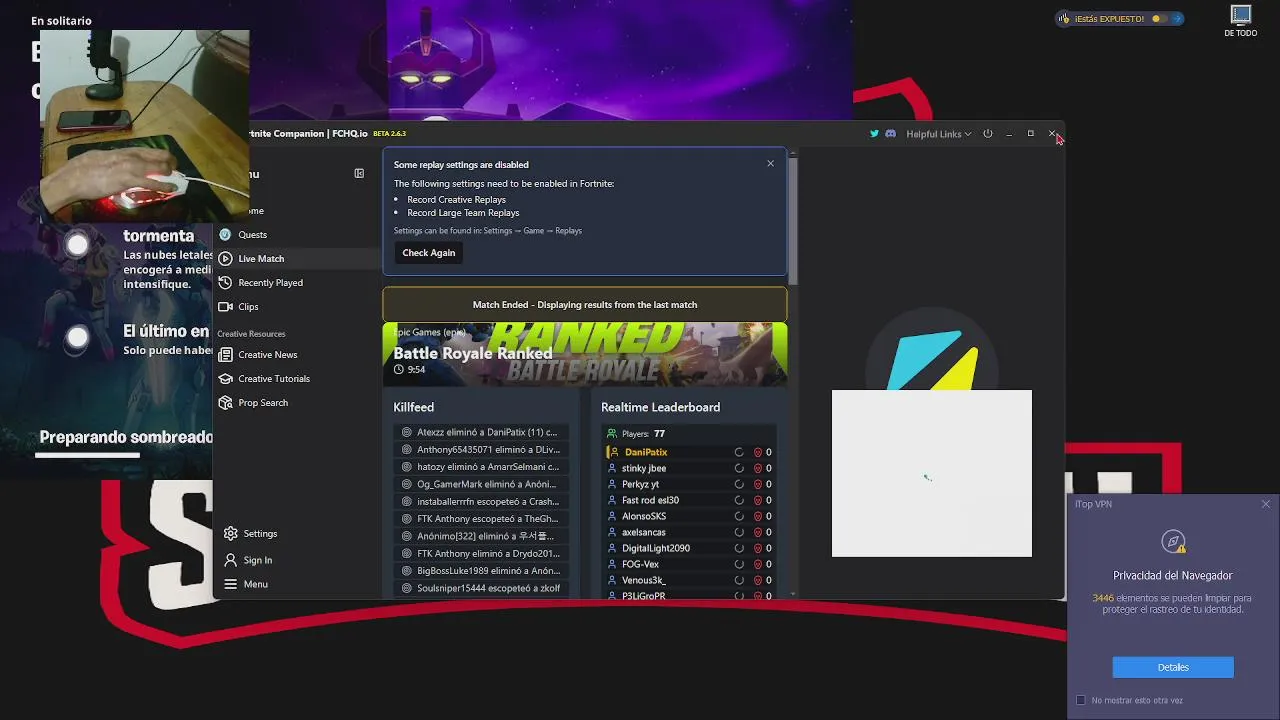Expand the Helpful Links dropdown
The height and width of the screenshot is (720, 1280).
938,134
